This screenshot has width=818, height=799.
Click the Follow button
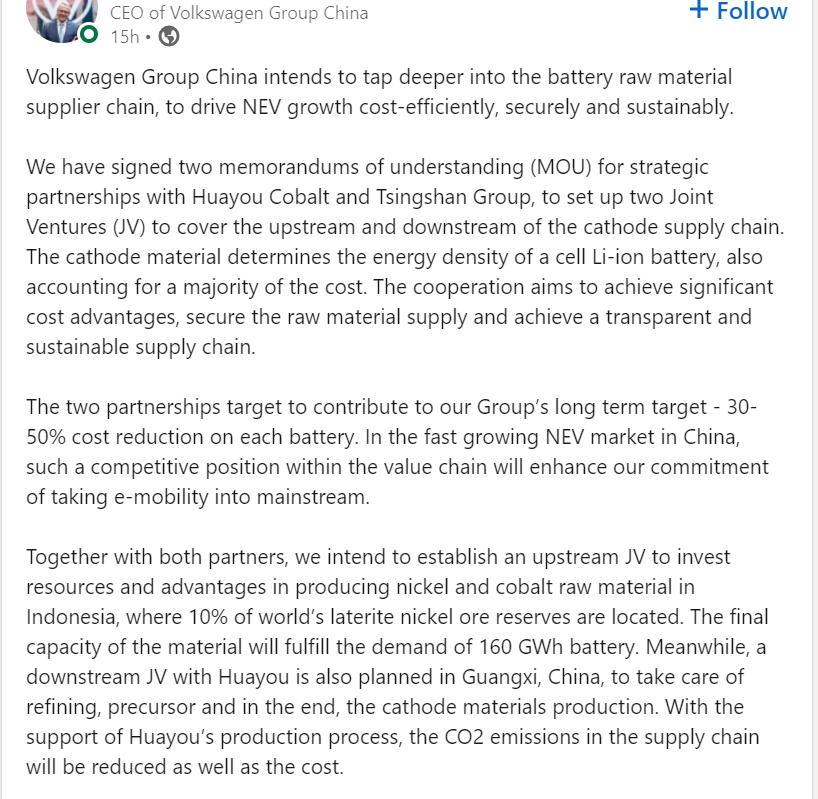(x=738, y=10)
